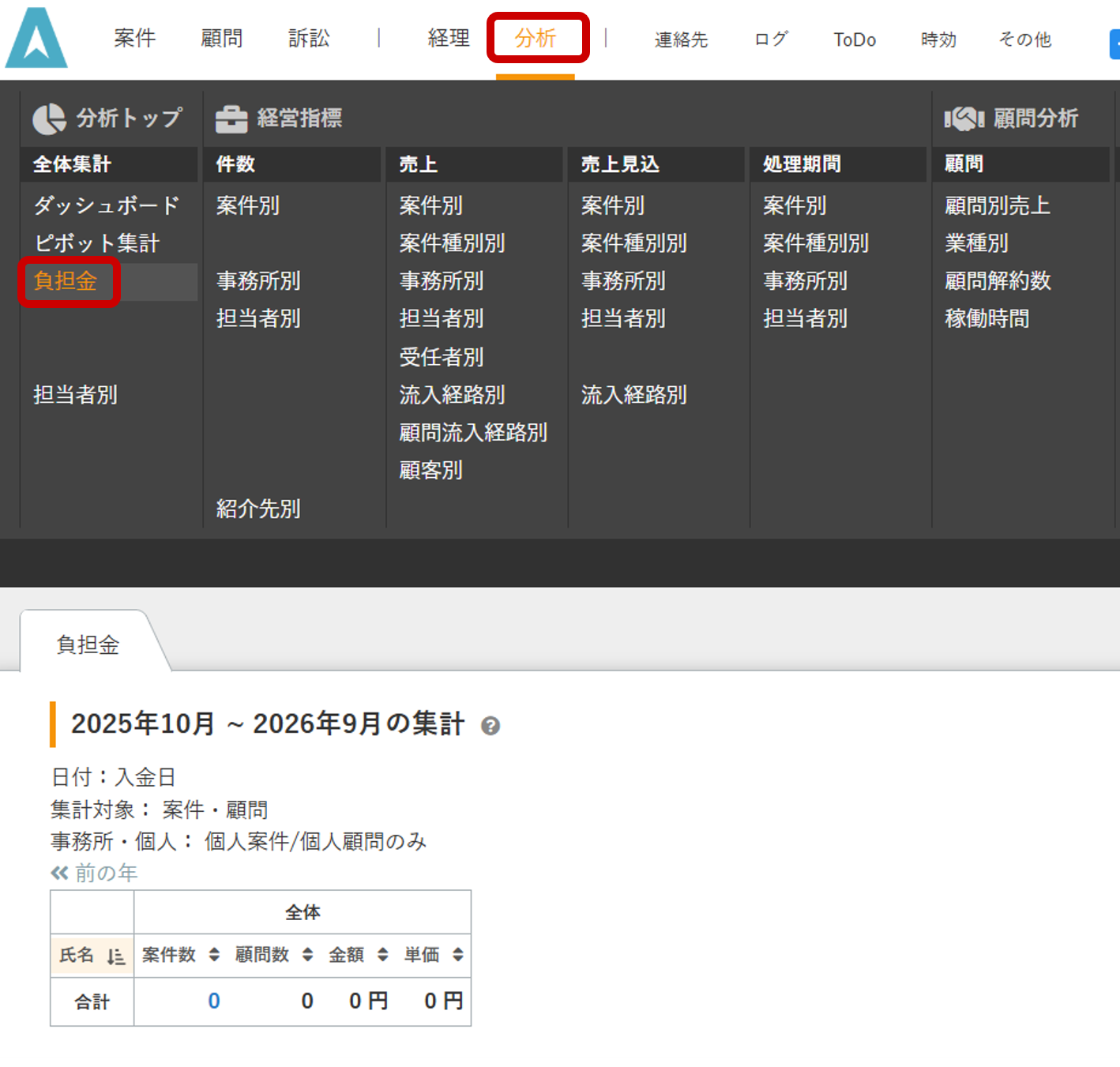Select the 分析 menu in top navigation
Viewport: 1120px width, 1067px height.
536,38
